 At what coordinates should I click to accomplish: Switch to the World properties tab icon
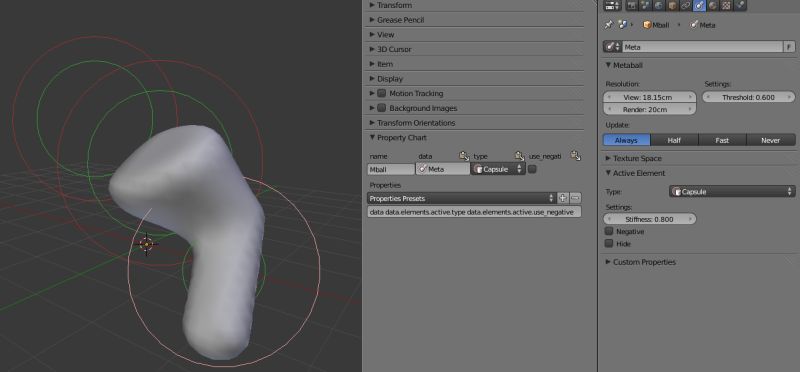(659, 6)
